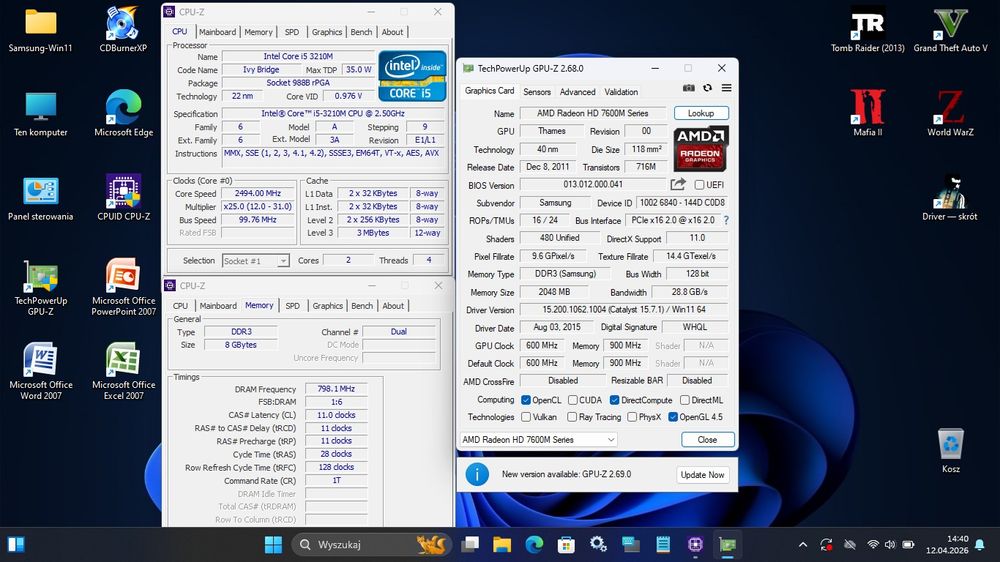The width and height of the screenshot is (1000, 562).
Task: Click the Close button in GPU-Z
Action: pyautogui.click(x=707, y=440)
